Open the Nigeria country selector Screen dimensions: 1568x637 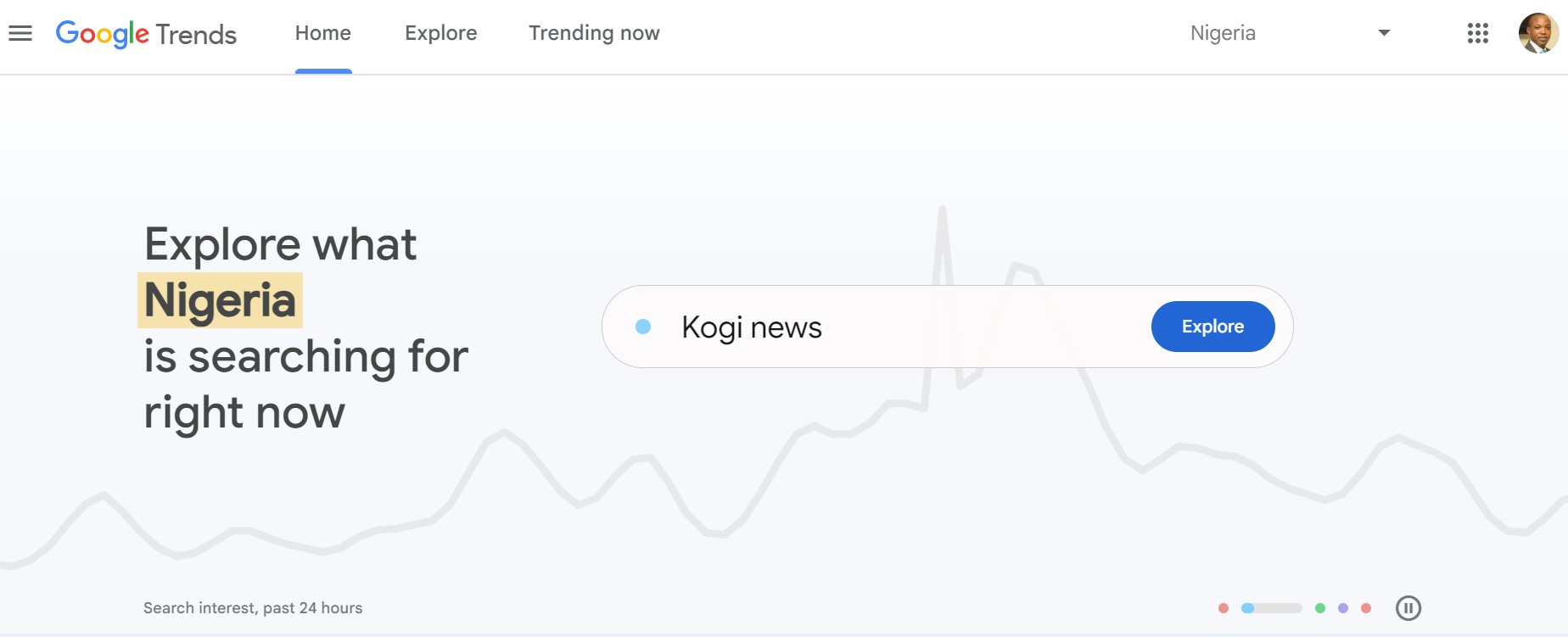coord(1222,33)
